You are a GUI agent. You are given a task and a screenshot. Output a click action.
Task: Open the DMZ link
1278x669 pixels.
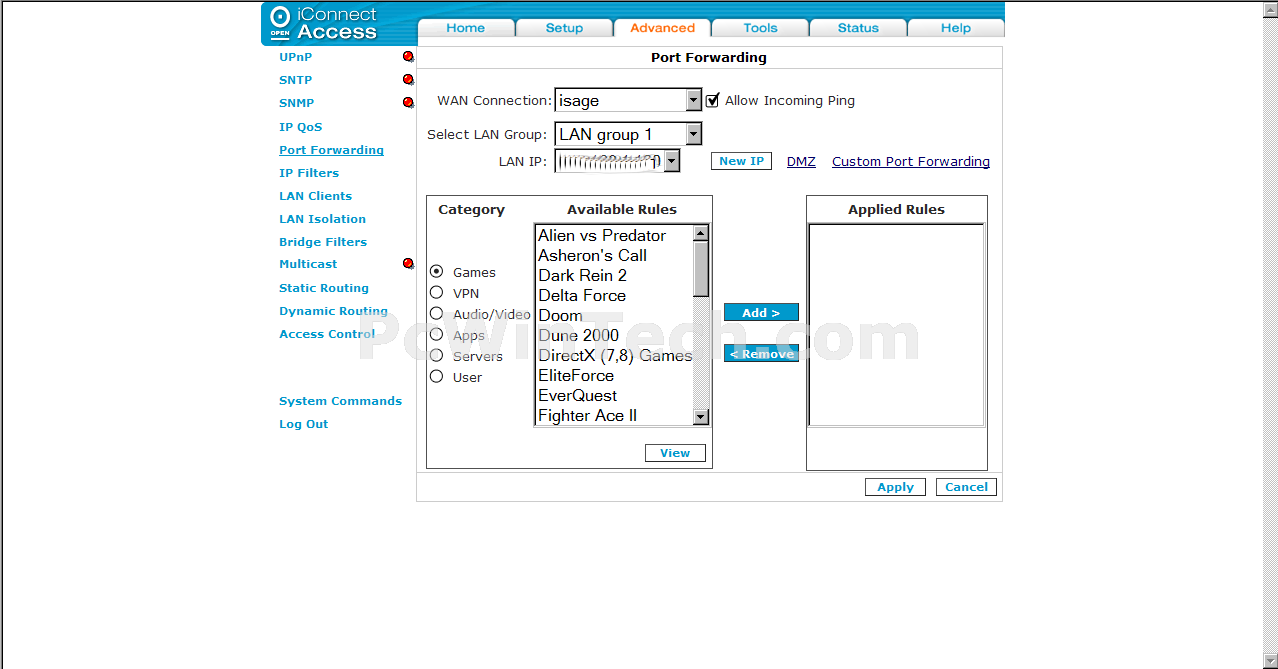click(801, 161)
